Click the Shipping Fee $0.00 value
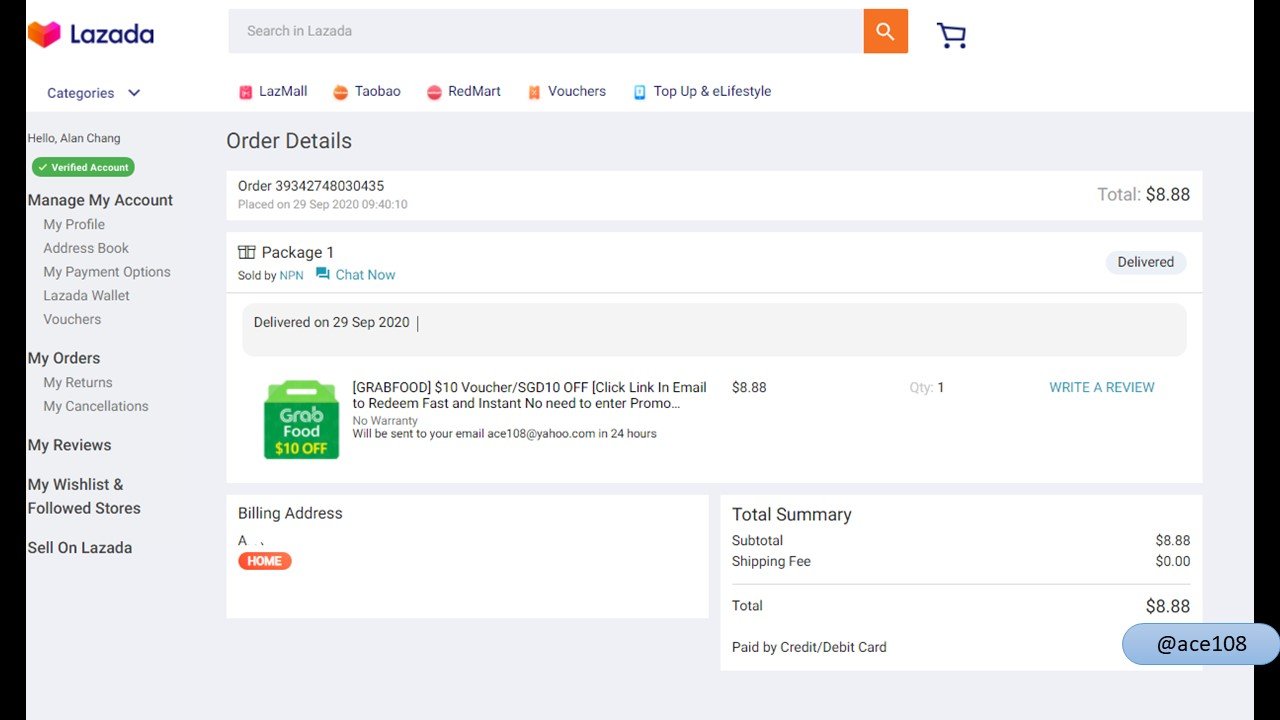The height and width of the screenshot is (720, 1280). [1173, 561]
